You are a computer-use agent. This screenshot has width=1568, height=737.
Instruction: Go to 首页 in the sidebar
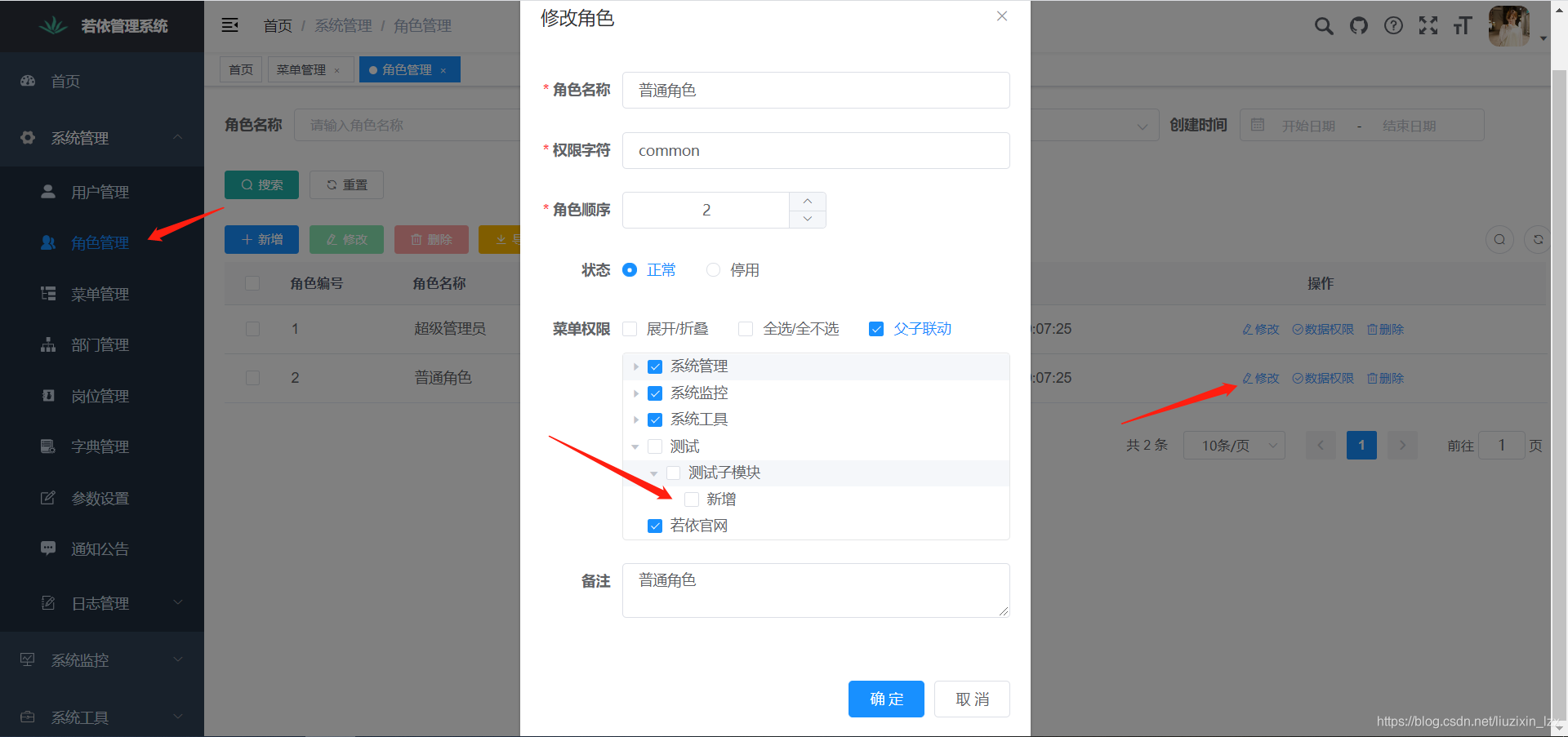point(102,81)
